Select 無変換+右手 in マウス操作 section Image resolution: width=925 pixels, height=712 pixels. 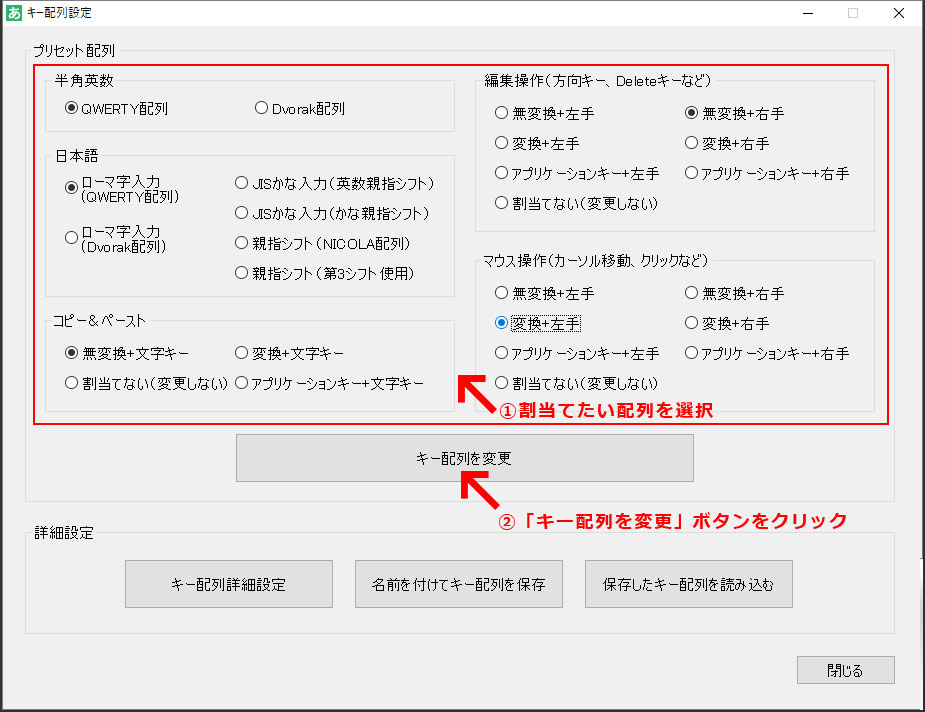(x=691, y=292)
